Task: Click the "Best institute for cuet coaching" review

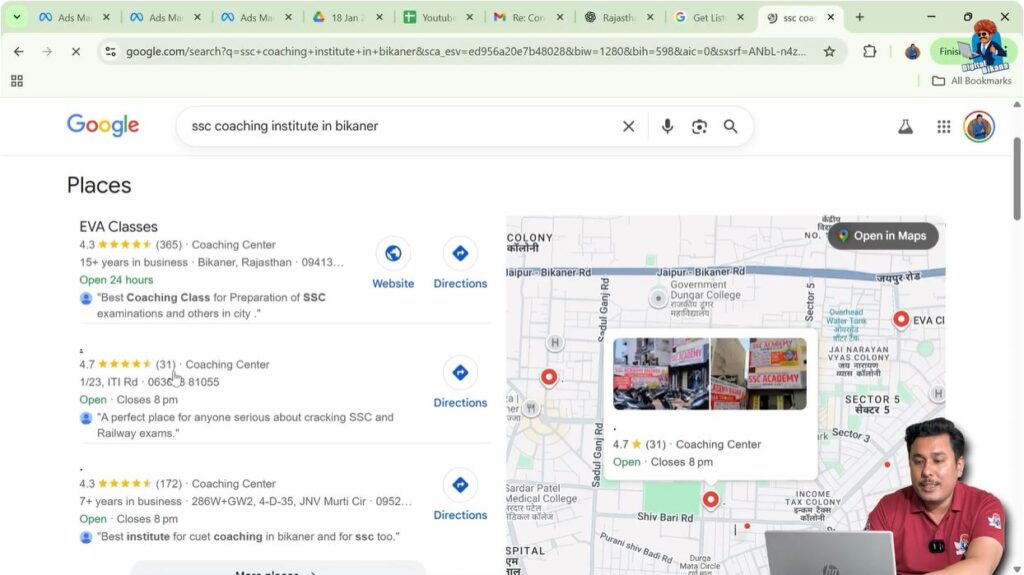Action: [x=248, y=536]
